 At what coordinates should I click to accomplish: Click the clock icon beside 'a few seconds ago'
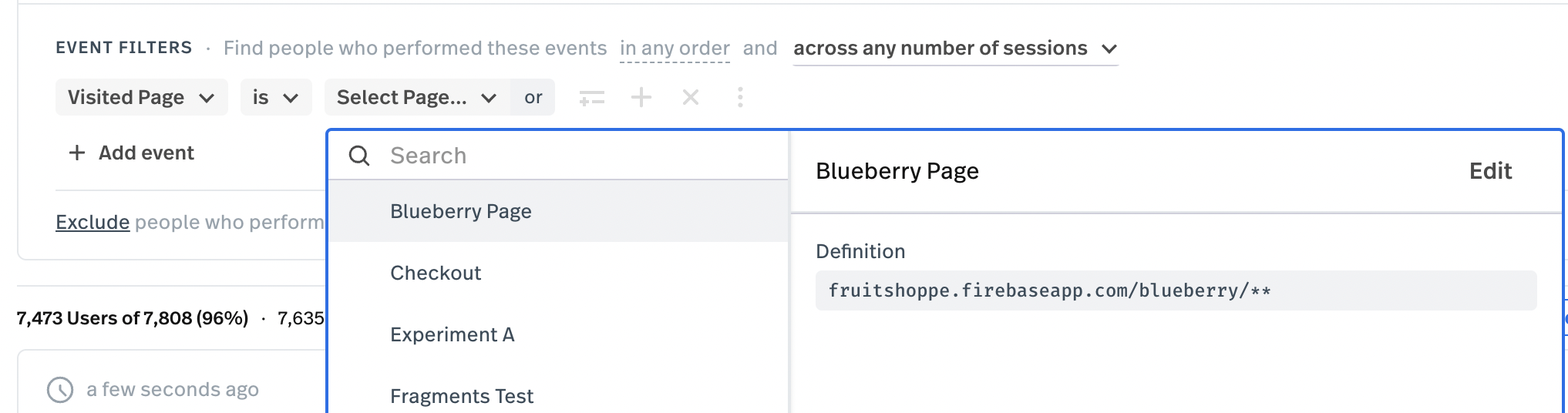(x=60, y=390)
